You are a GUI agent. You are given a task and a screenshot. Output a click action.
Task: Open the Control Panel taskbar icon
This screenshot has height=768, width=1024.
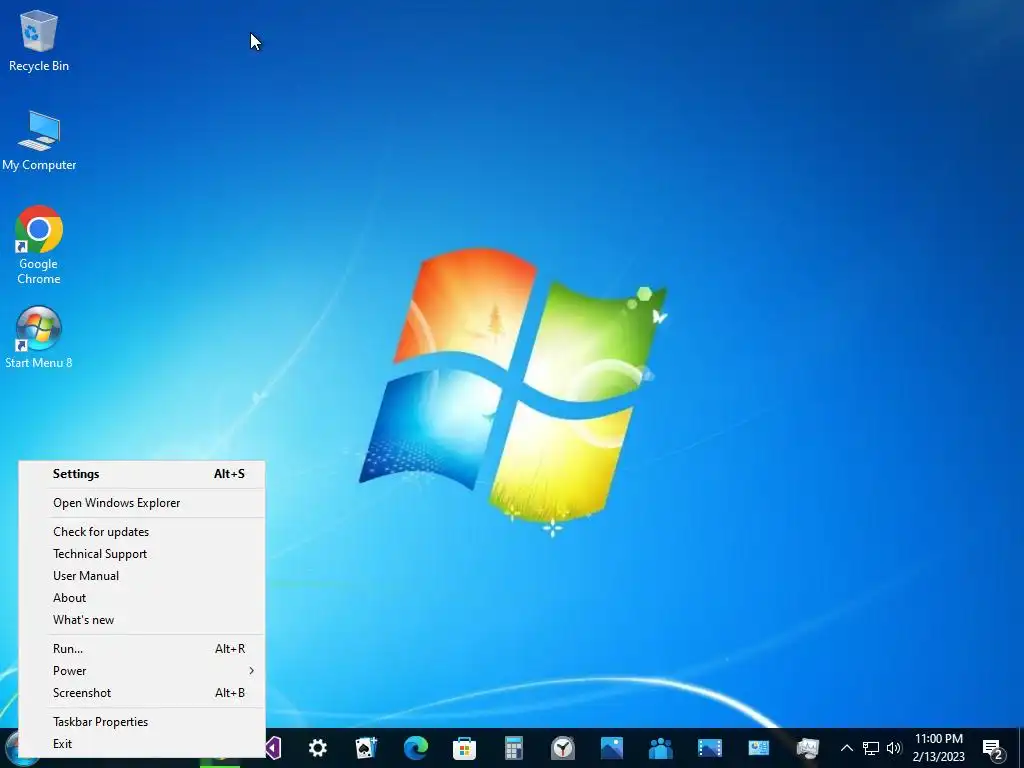(759, 748)
